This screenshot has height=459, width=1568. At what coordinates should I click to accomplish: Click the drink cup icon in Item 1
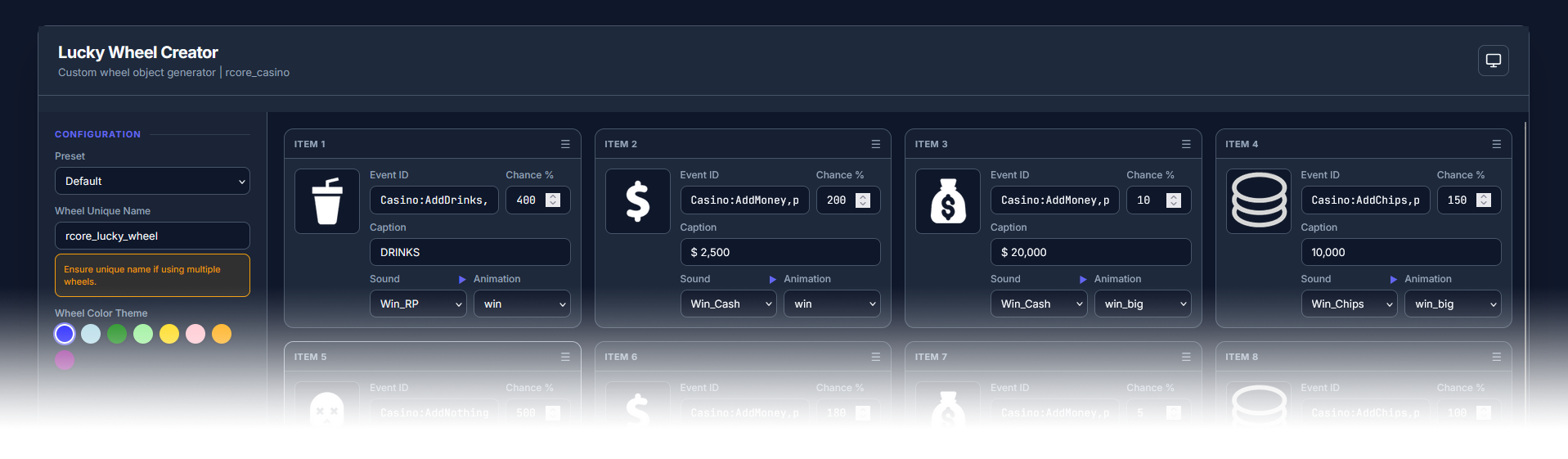pyautogui.click(x=327, y=201)
